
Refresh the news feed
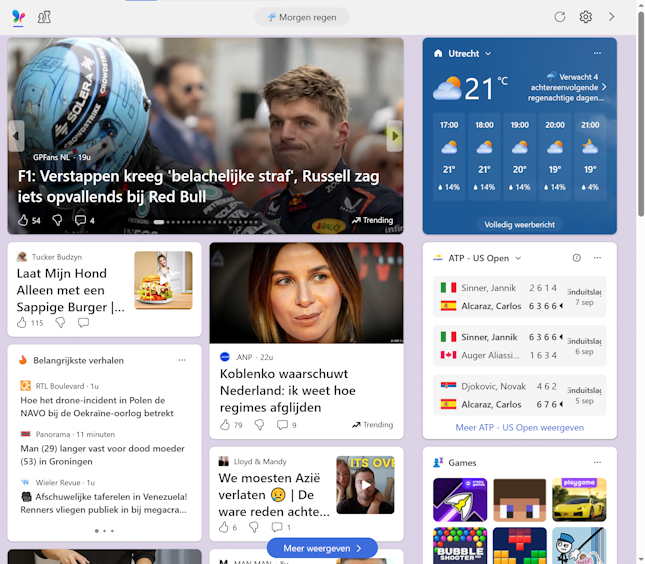559,17
